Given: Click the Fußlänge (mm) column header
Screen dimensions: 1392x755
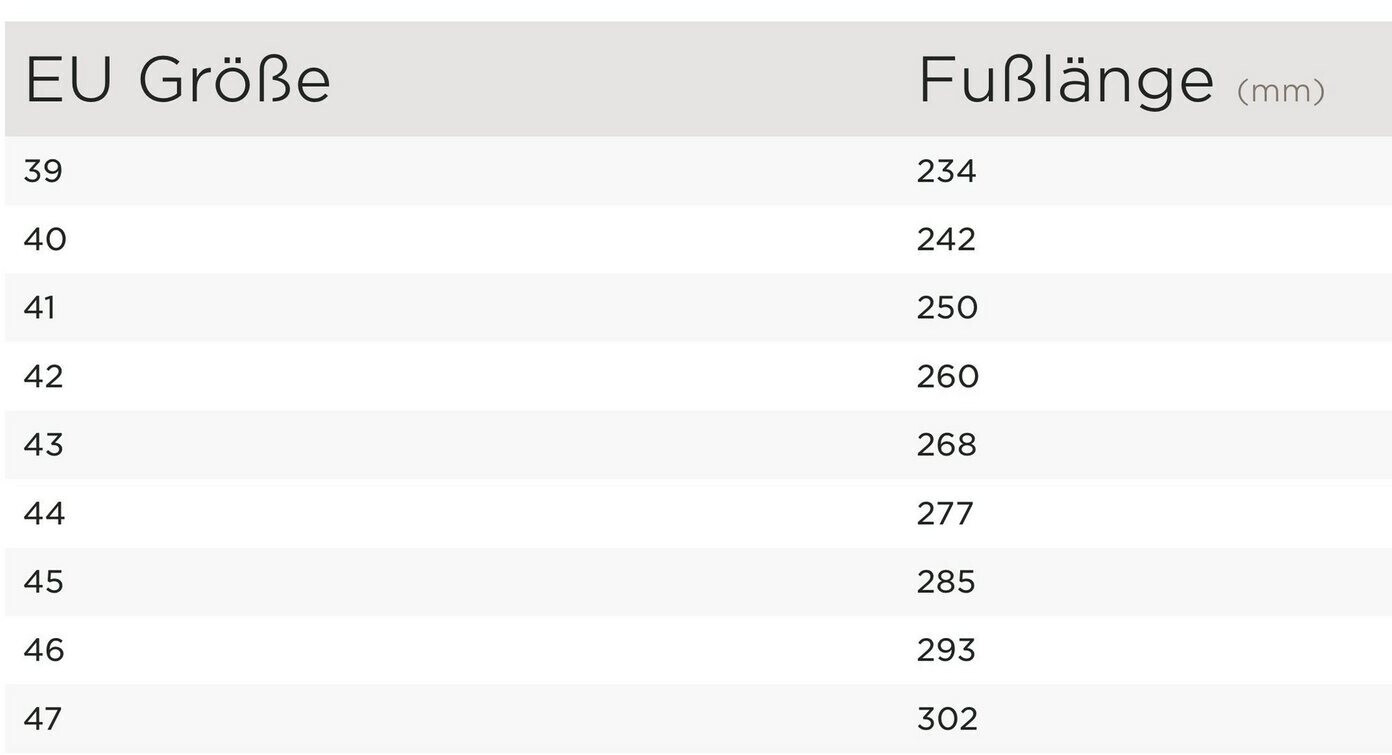Looking at the screenshot, I should pos(1120,82).
